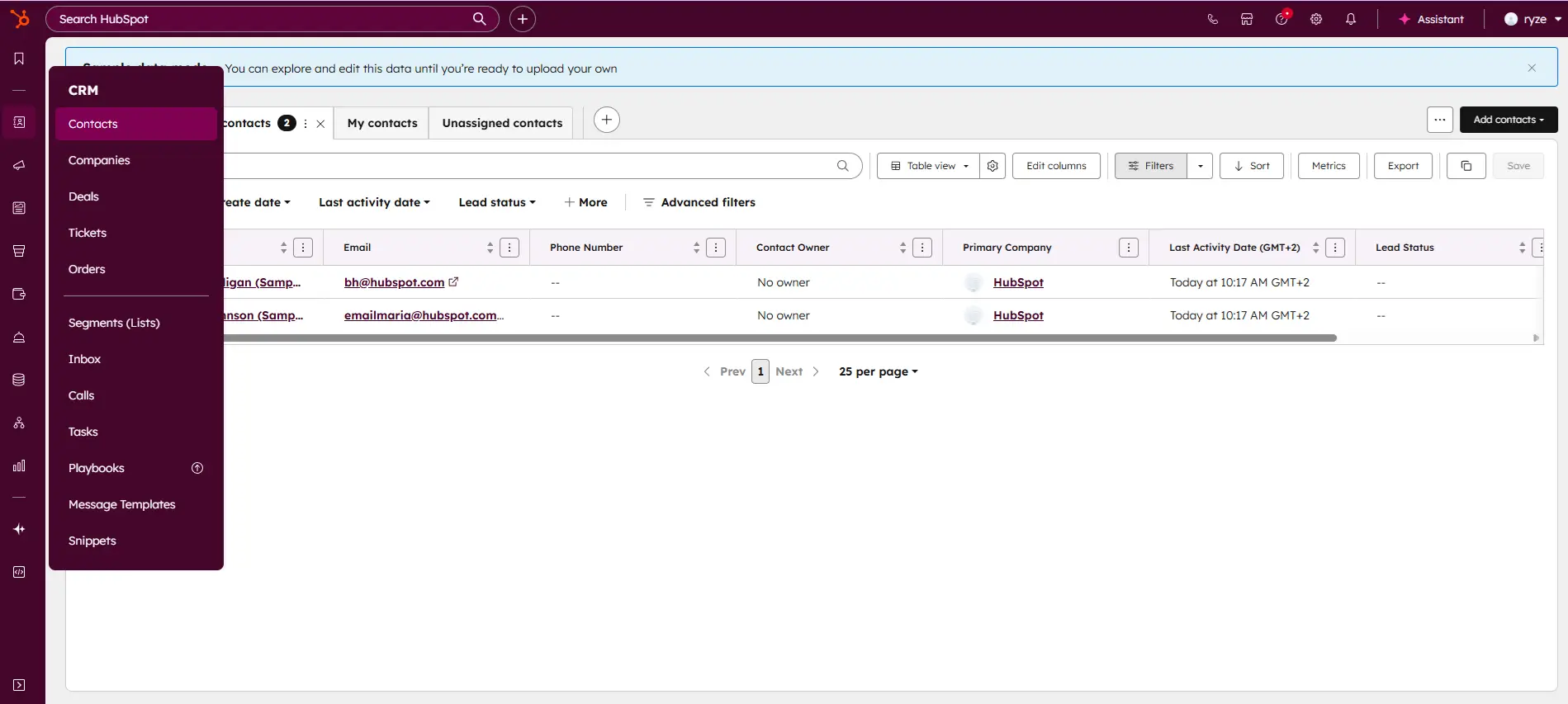Select Companies in the CRM menu
Viewport: 1568px width, 704px height.
[x=136, y=160]
